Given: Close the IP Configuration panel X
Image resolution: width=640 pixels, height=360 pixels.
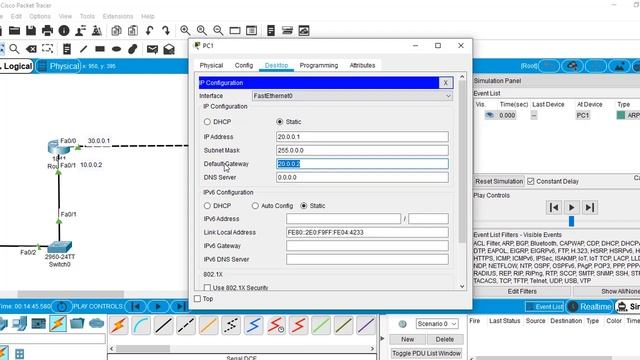Looking at the screenshot, I should 446,83.
